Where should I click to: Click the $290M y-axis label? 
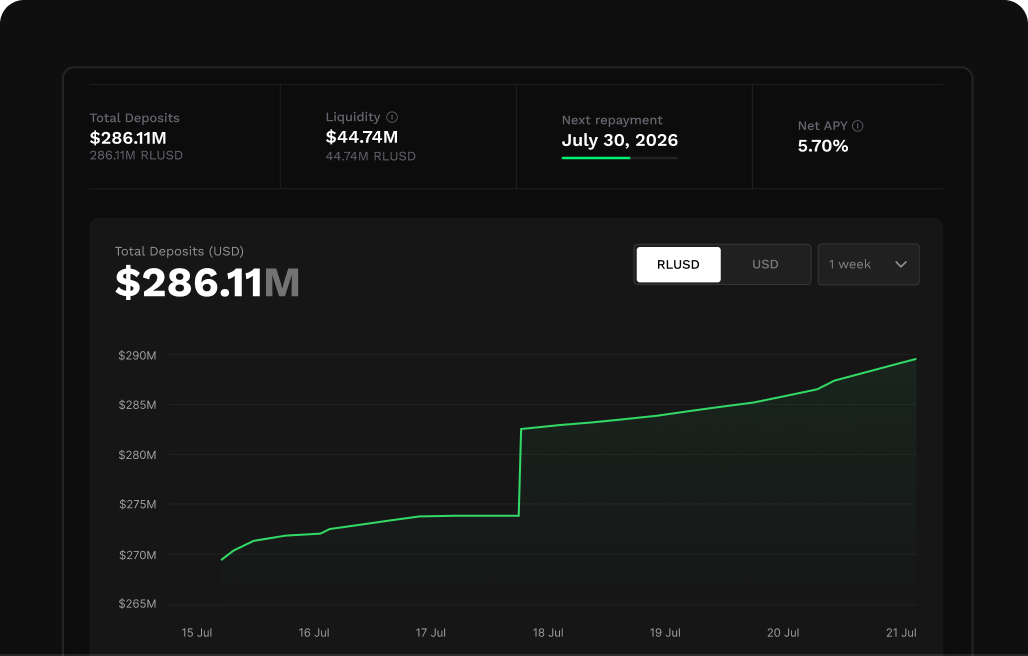(x=137, y=356)
